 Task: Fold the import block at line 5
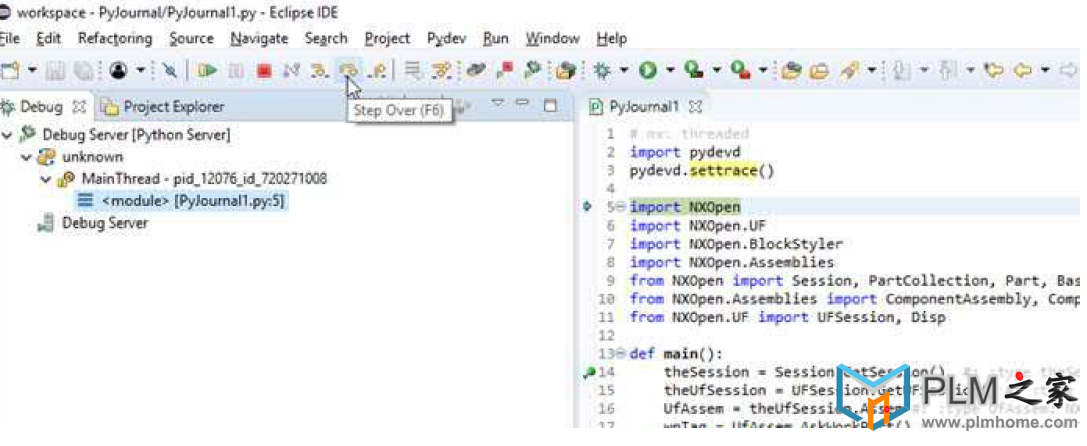pos(620,207)
